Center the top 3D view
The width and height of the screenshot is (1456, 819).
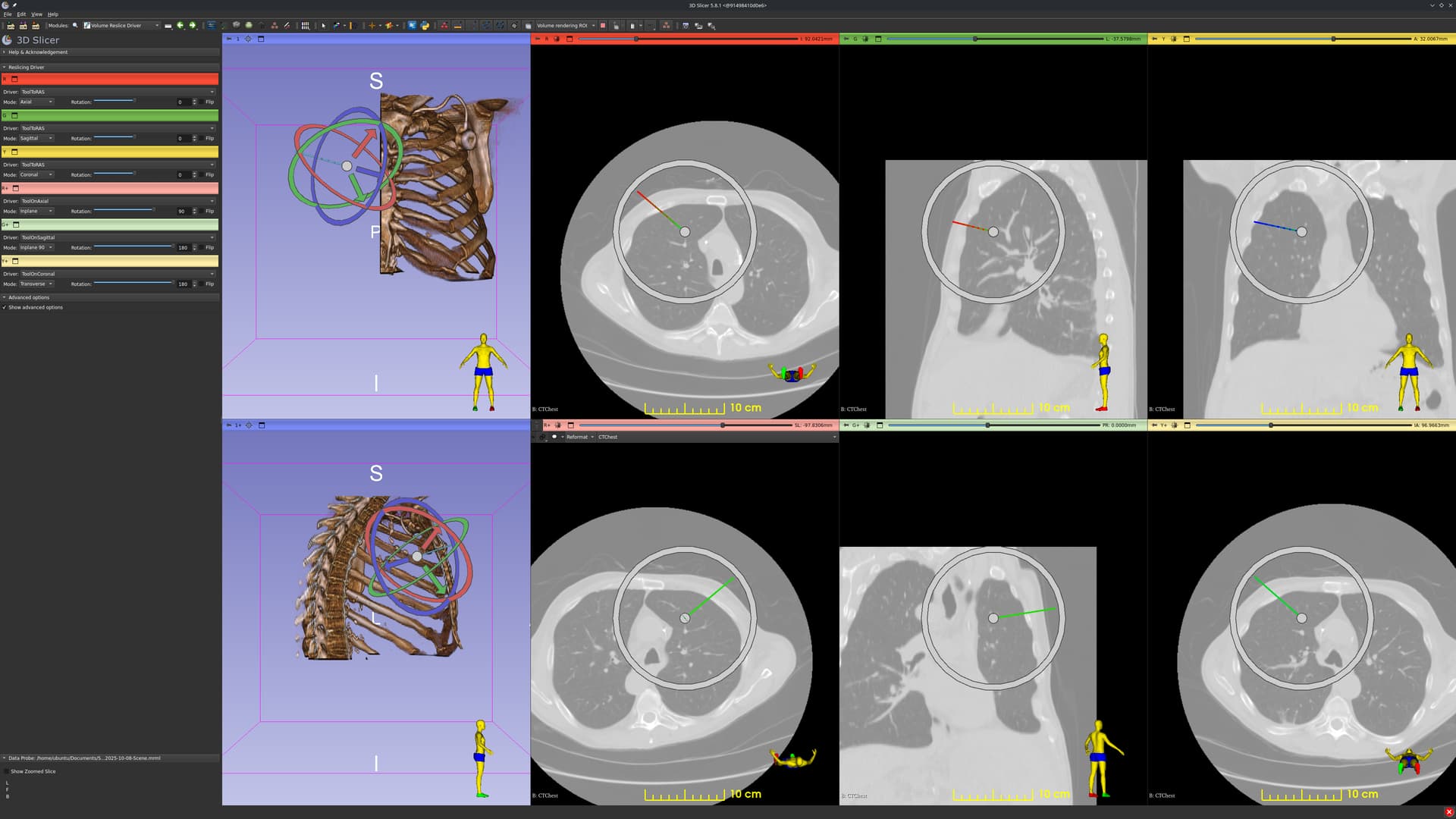[248, 39]
